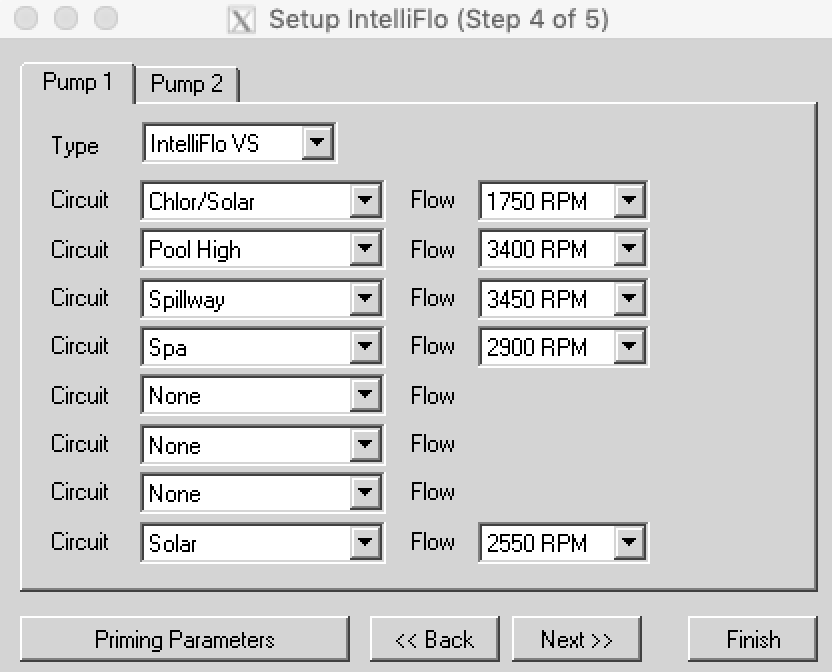Expand the 3450 RPM flow dropdown
This screenshot has width=832, height=672.
(x=629, y=298)
